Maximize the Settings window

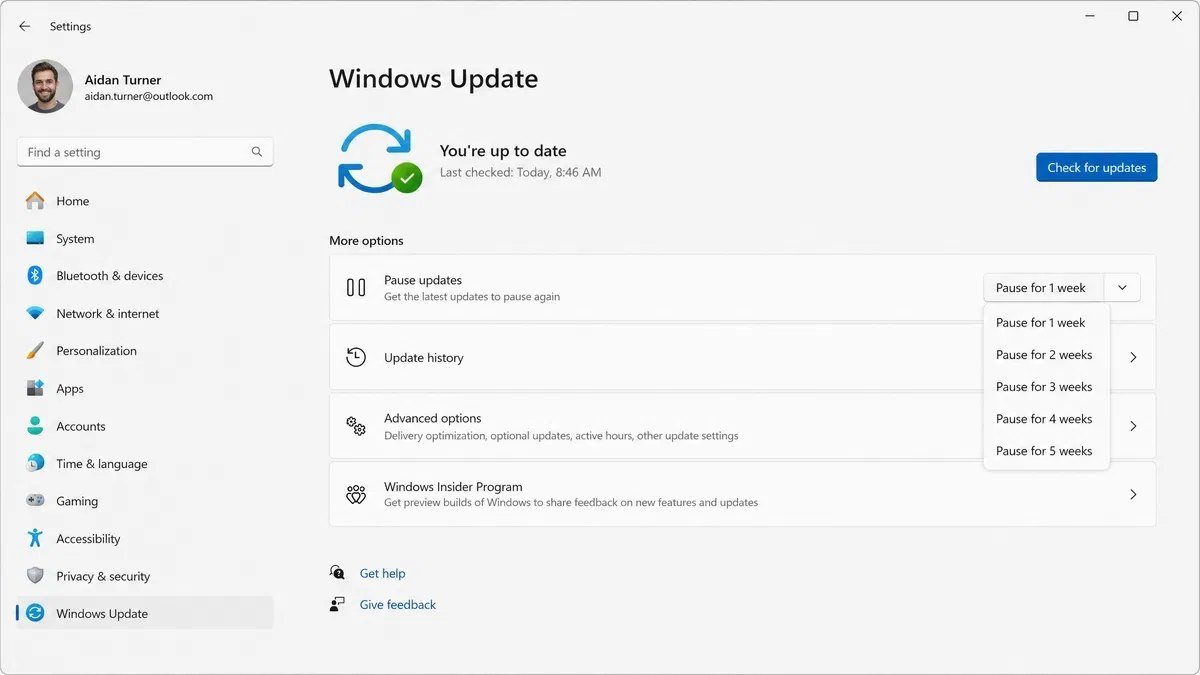(1133, 16)
